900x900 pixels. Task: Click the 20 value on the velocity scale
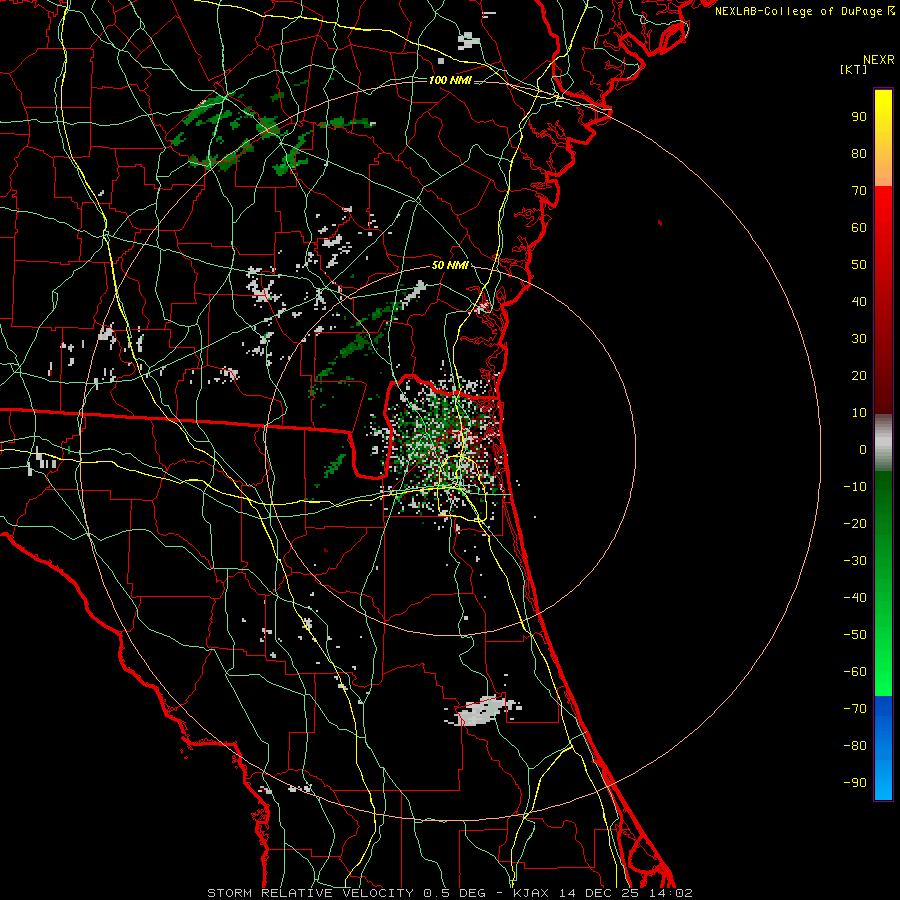[859, 376]
